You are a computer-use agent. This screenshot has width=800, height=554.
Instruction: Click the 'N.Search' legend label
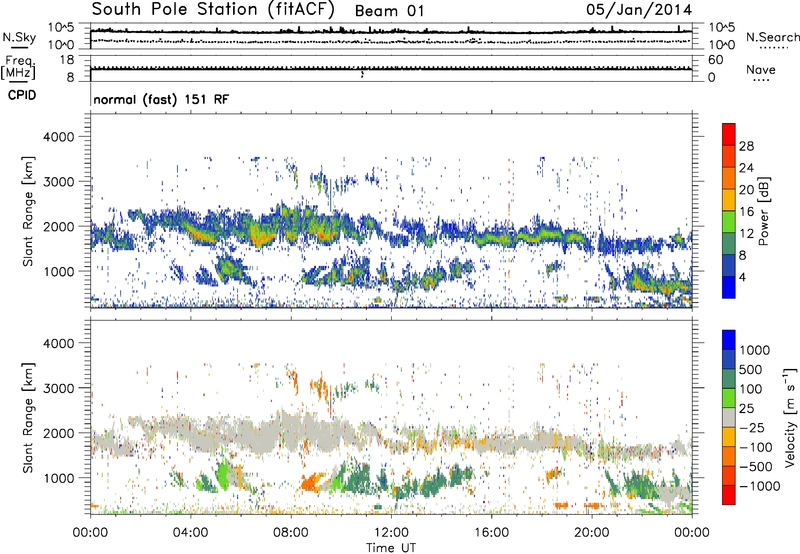click(772, 37)
